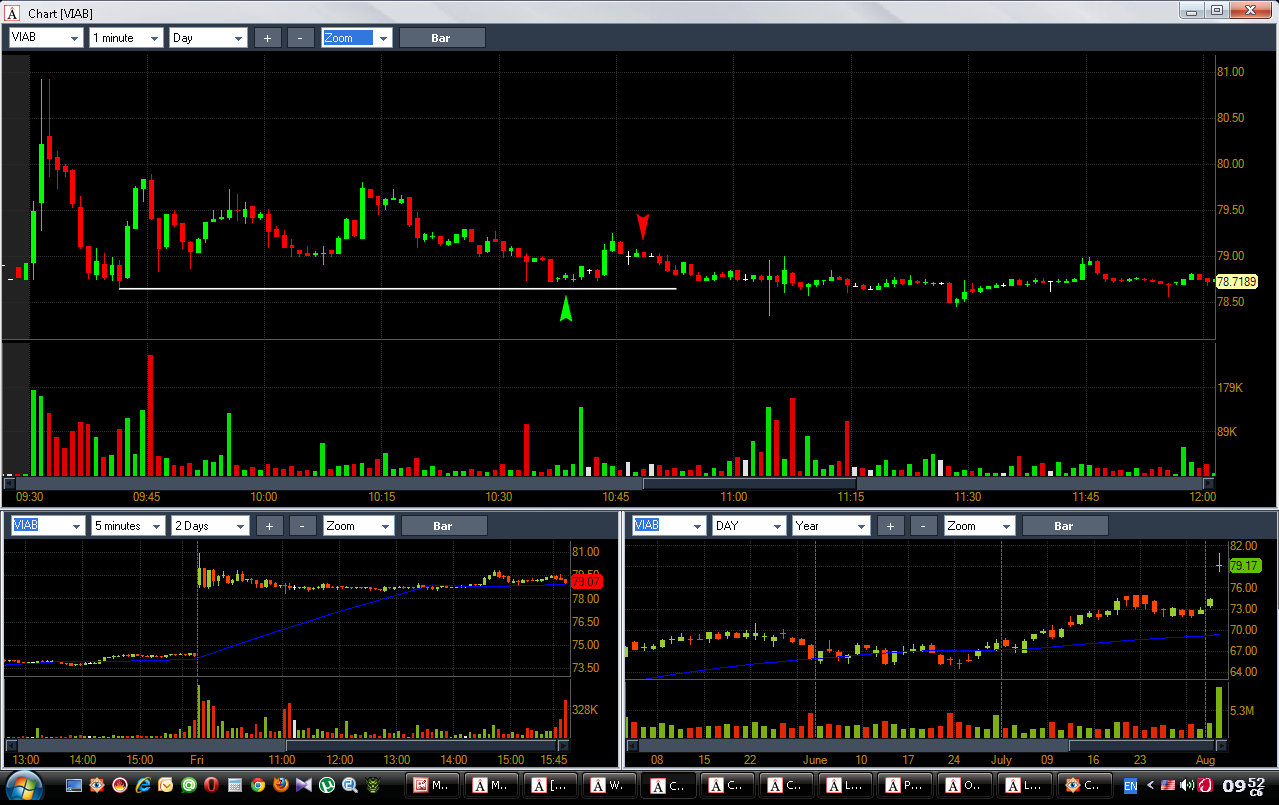Click the 5 minutes chart horizontal scrollbar thumb
This screenshot has width=1279, height=805.
pyautogui.click(x=421, y=745)
